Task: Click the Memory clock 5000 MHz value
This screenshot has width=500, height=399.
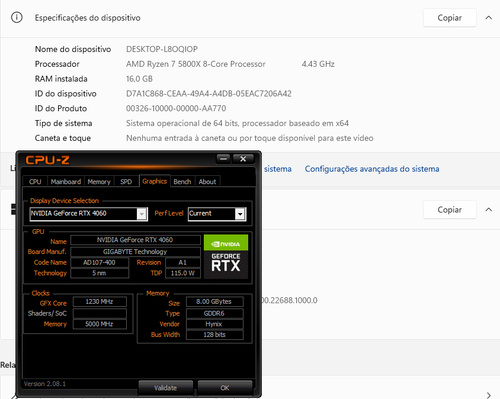Action: [99, 324]
